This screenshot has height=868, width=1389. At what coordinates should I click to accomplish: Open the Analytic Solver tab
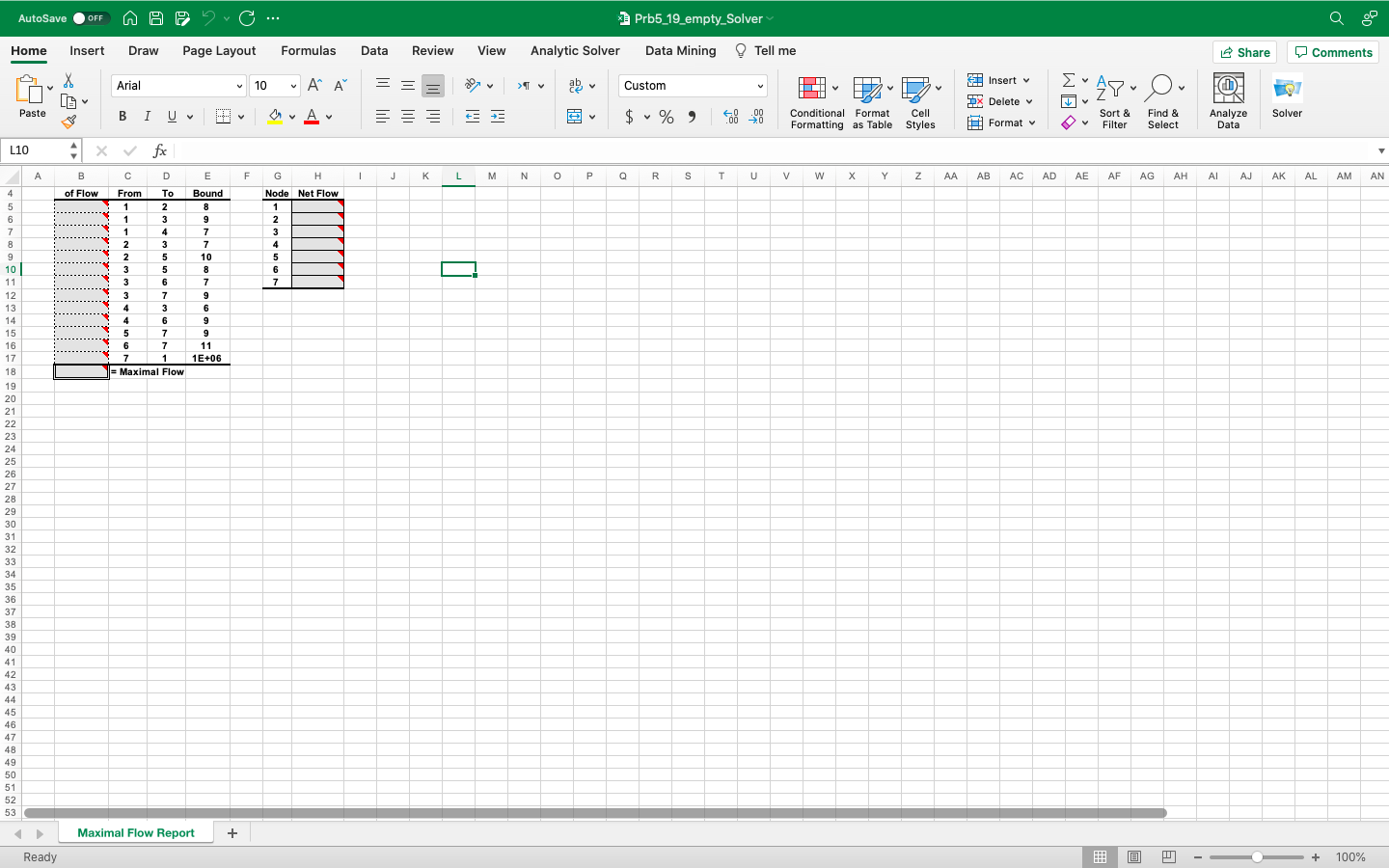point(575,51)
